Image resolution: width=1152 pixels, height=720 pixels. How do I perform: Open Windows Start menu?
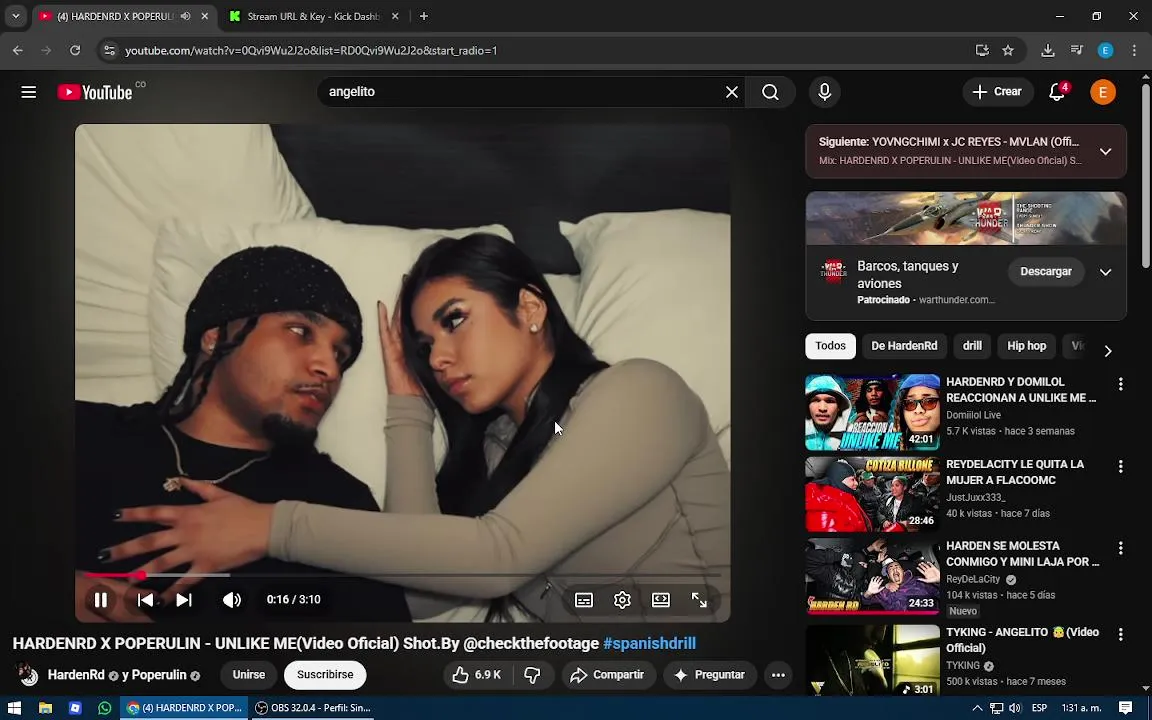coord(14,708)
